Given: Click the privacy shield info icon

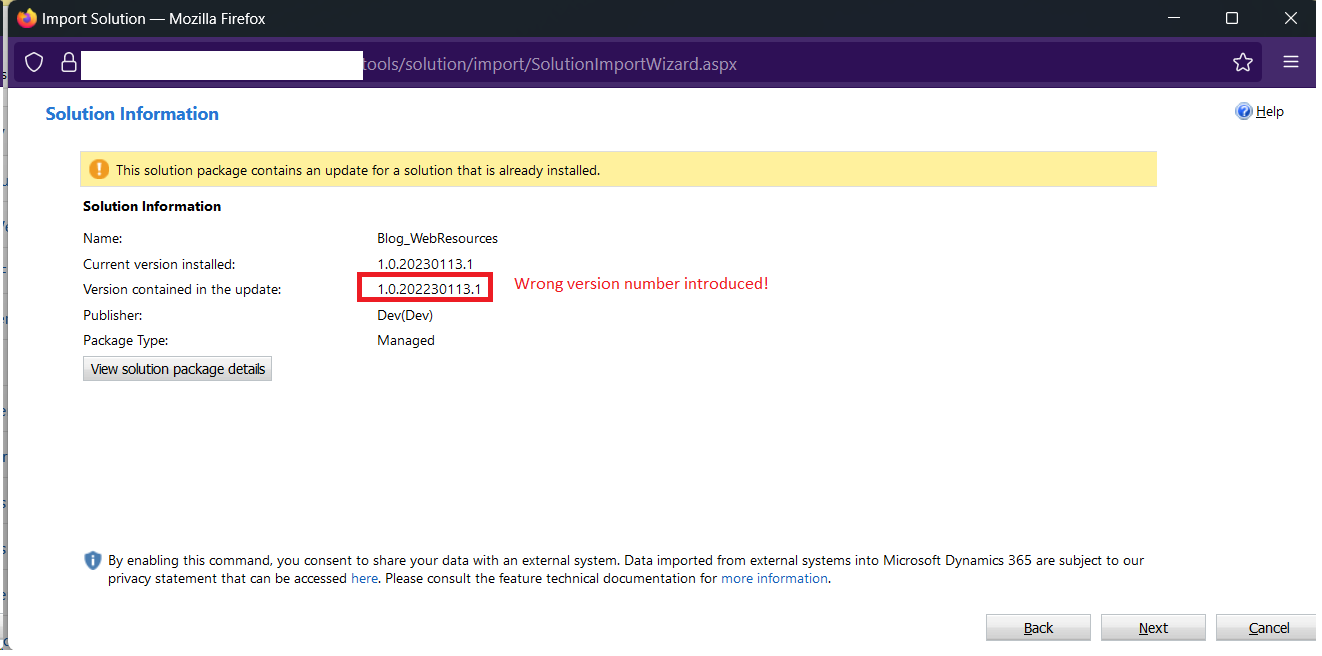Looking at the screenshot, I should coord(93,561).
